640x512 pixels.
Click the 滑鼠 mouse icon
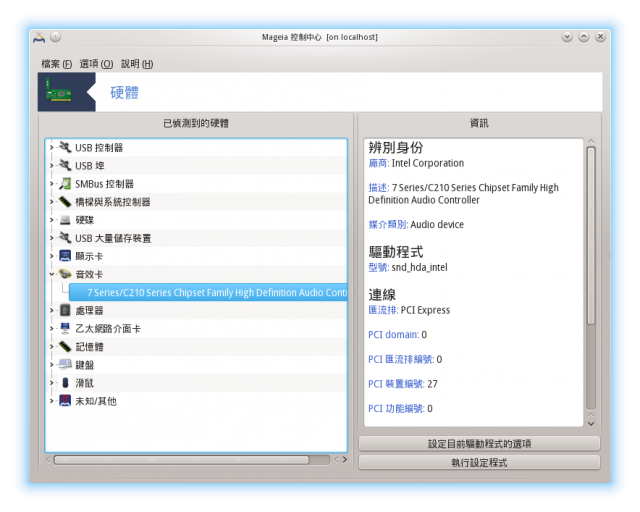point(65,383)
